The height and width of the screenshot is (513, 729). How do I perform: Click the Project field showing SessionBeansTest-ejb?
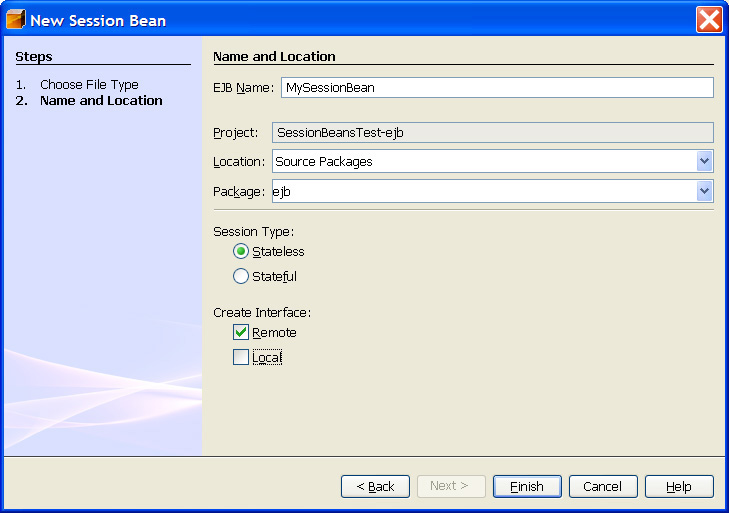[x=492, y=132]
